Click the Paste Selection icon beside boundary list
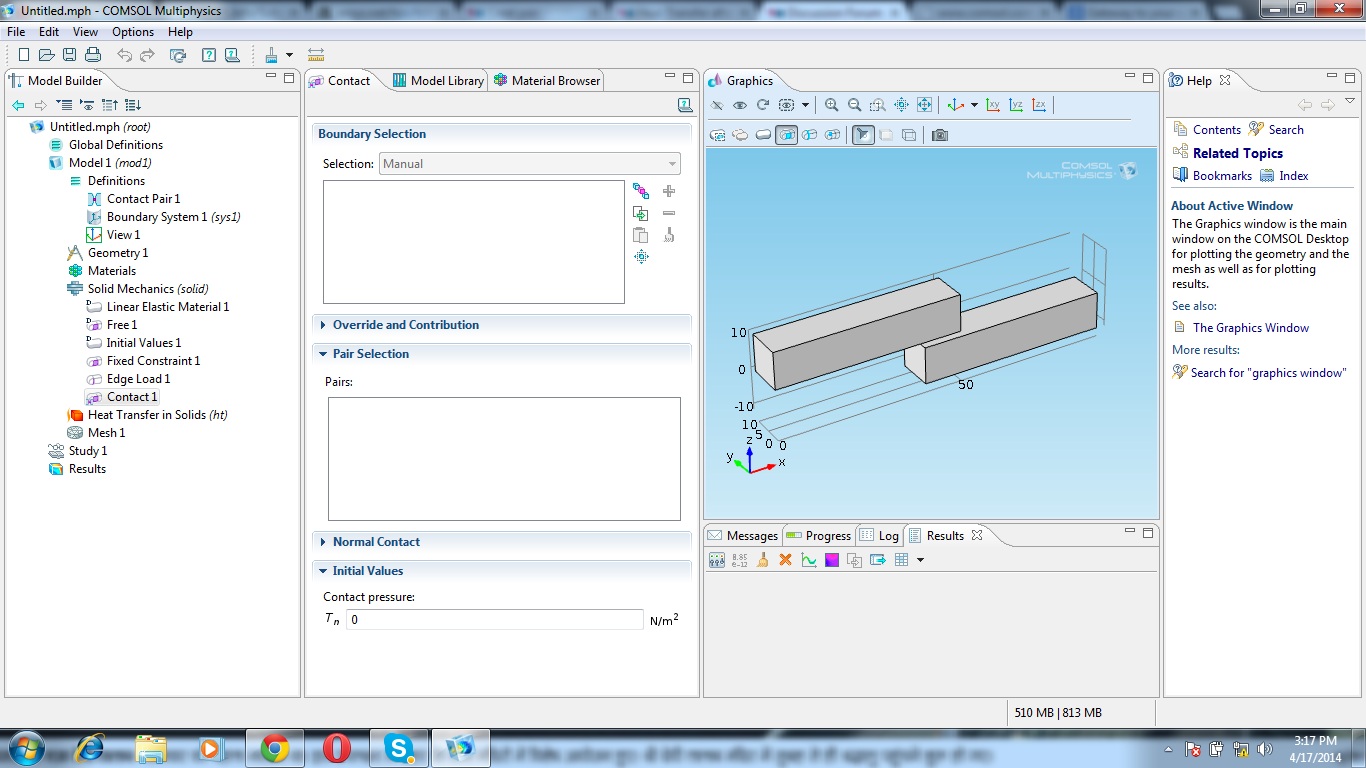 (x=641, y=235)
